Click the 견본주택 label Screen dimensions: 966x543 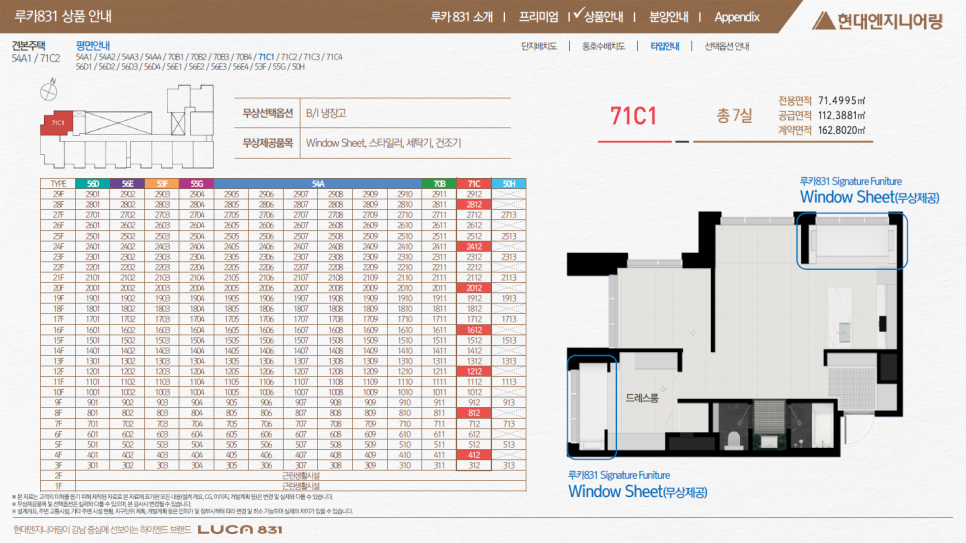click(x=28, y=46)
